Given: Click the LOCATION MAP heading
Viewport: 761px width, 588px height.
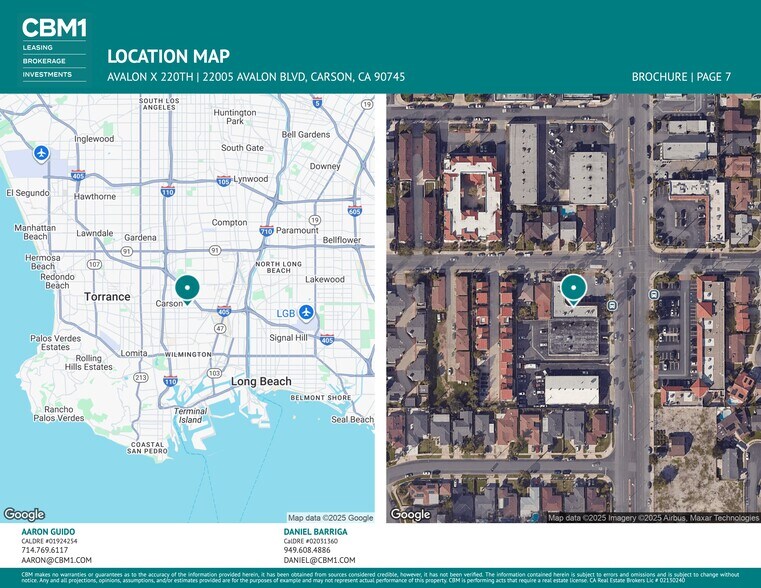Looking at the screenshot, I should (168, 57).
